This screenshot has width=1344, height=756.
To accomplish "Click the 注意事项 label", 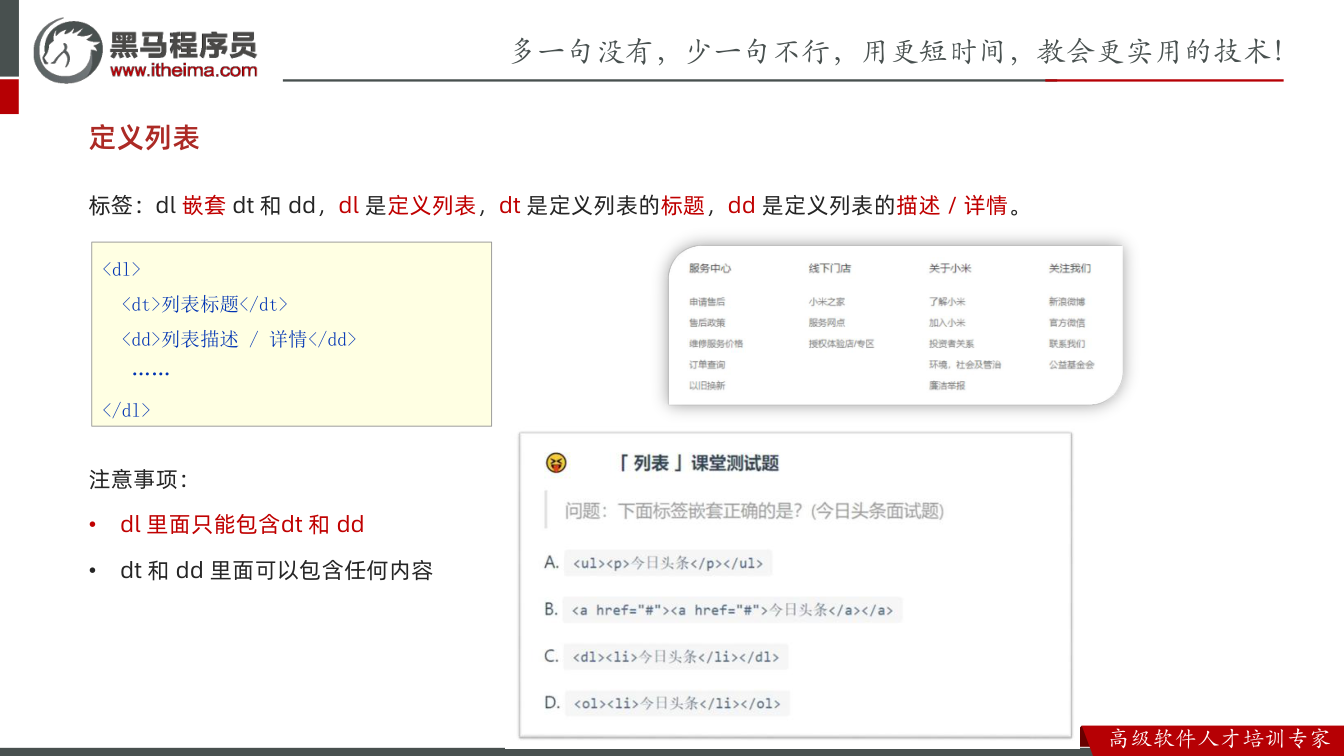I will [138, 479].
